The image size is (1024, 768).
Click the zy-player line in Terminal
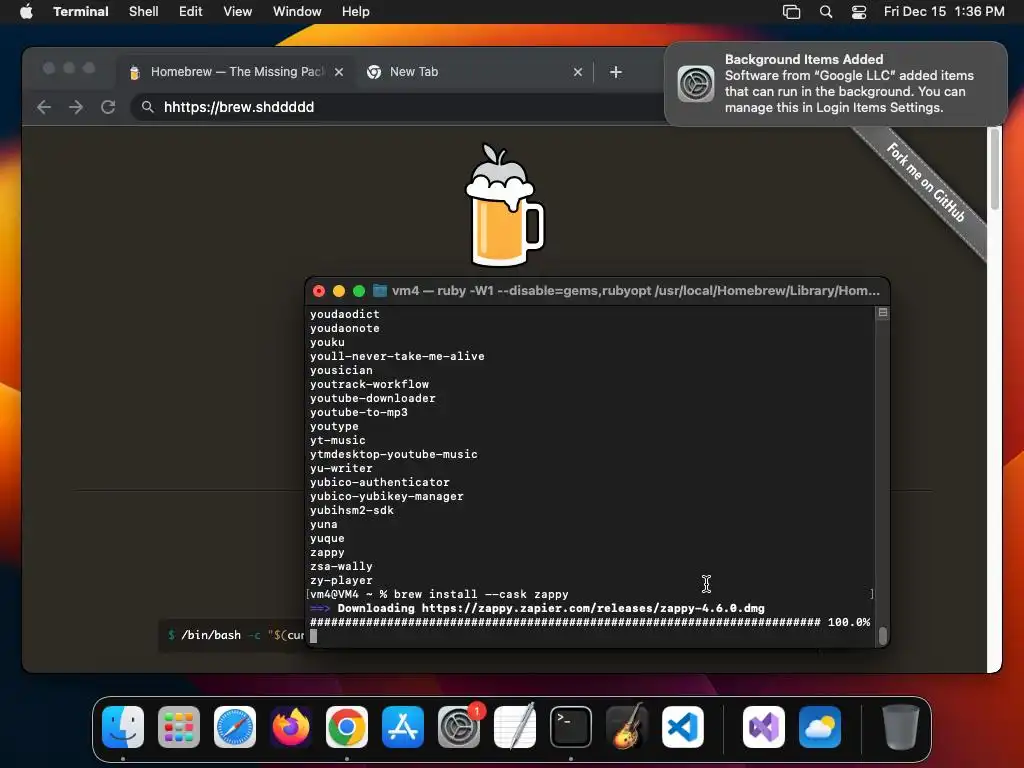341,581
